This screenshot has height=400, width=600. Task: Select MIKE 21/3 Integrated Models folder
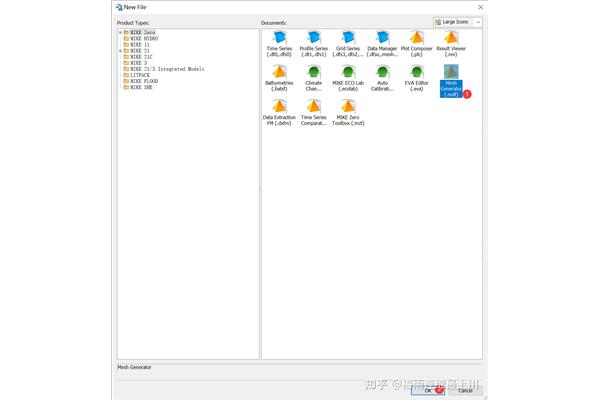pyautogui.click(x=164, y=69)
